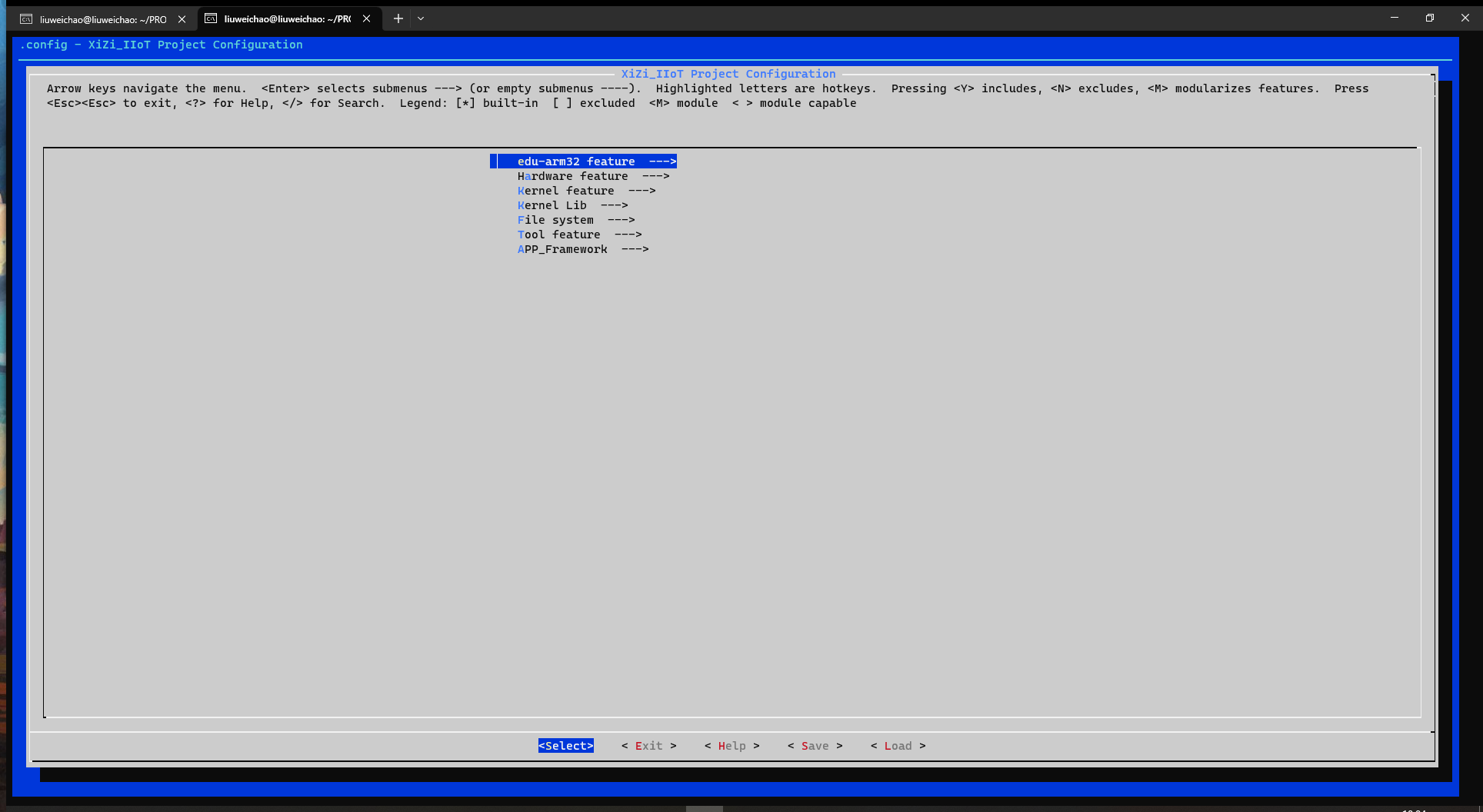
Task: Close the second terminal tab
Action: click(367, 19)
